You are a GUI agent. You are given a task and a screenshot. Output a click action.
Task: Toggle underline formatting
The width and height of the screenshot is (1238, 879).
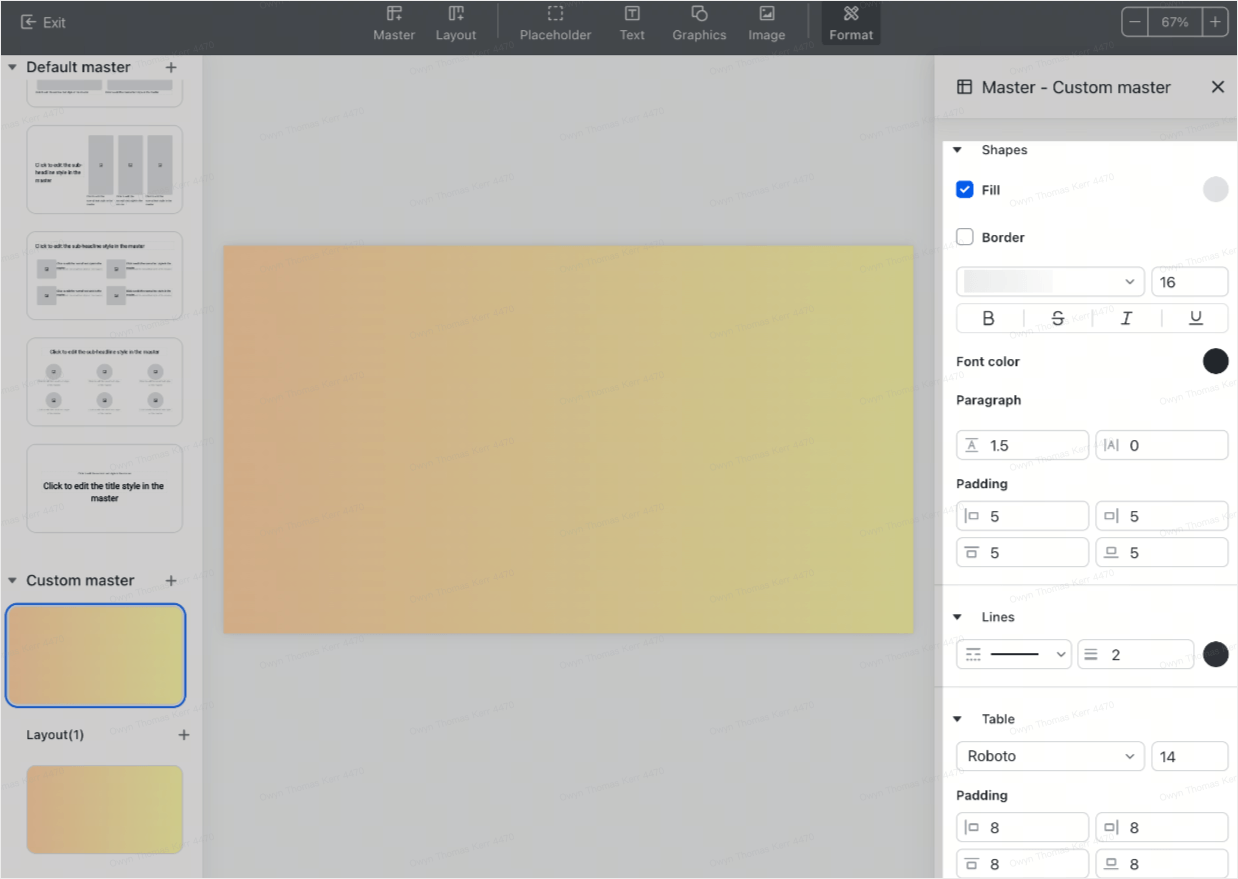click(x=1195, y=318)
